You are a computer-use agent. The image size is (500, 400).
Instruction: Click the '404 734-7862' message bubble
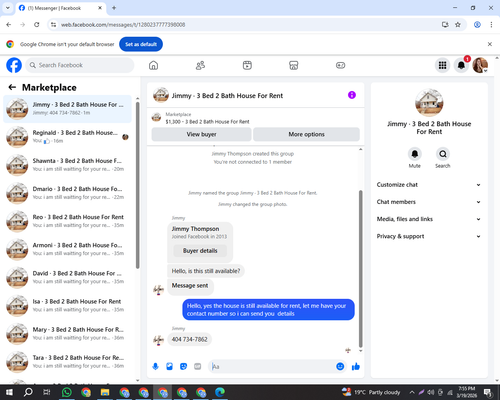point(189,339)
